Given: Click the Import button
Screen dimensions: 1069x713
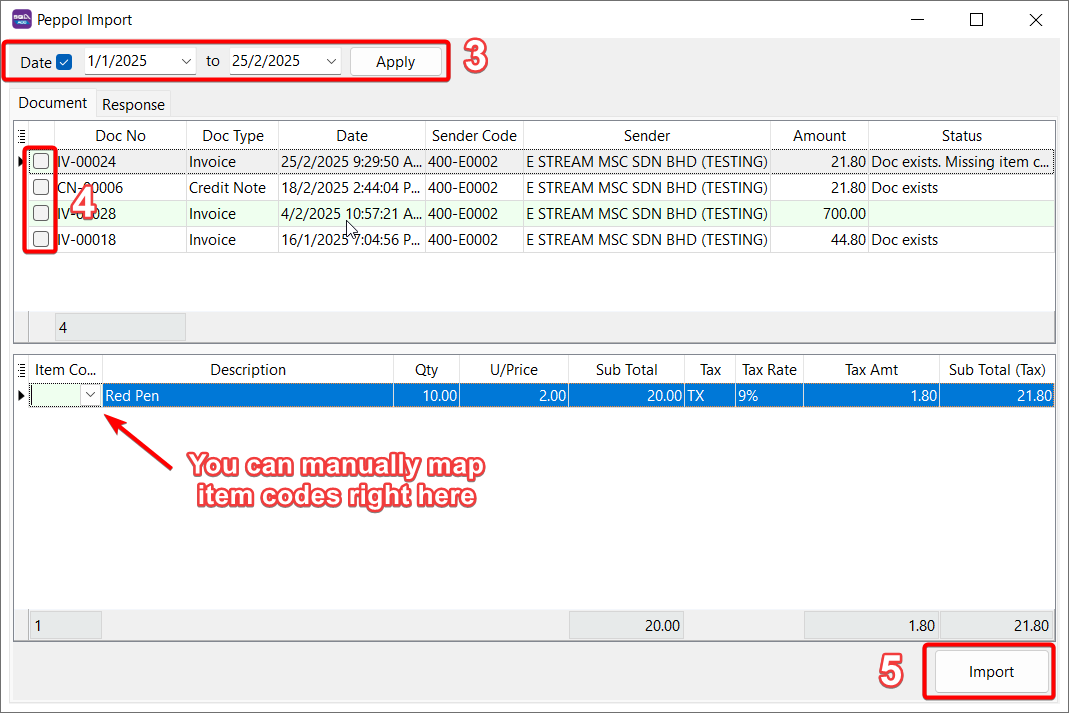Looking at the screenshot, I should tap(990, 672).
